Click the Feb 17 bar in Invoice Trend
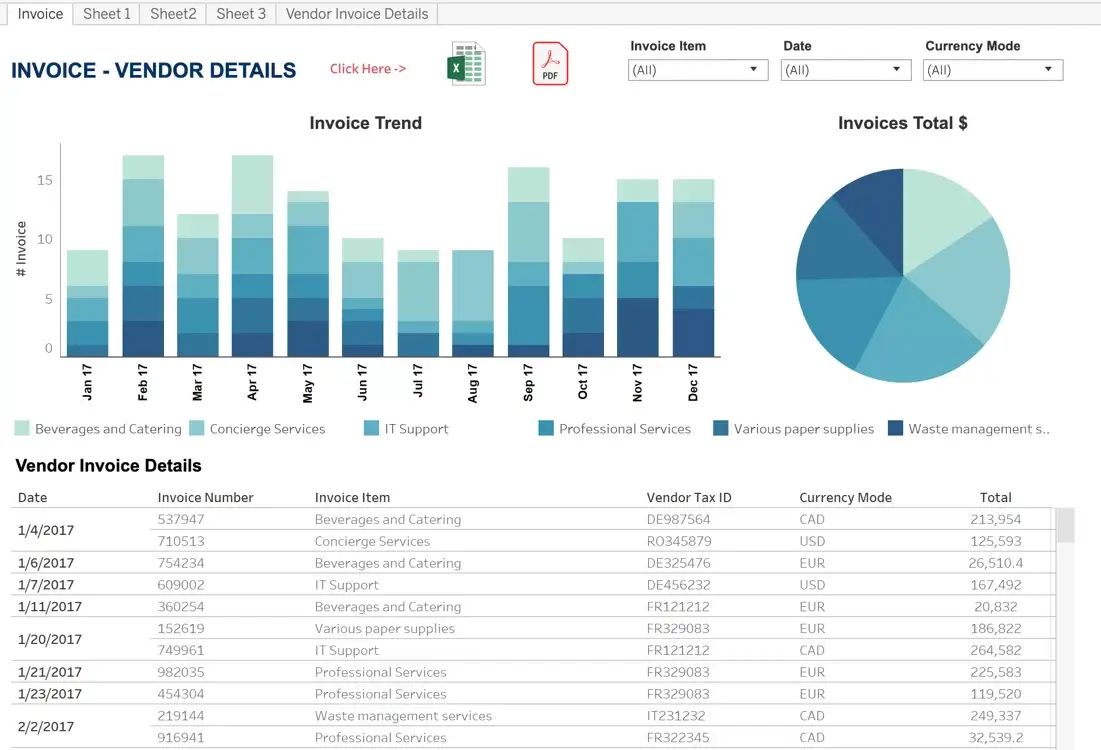 click(x=143, y=256)
